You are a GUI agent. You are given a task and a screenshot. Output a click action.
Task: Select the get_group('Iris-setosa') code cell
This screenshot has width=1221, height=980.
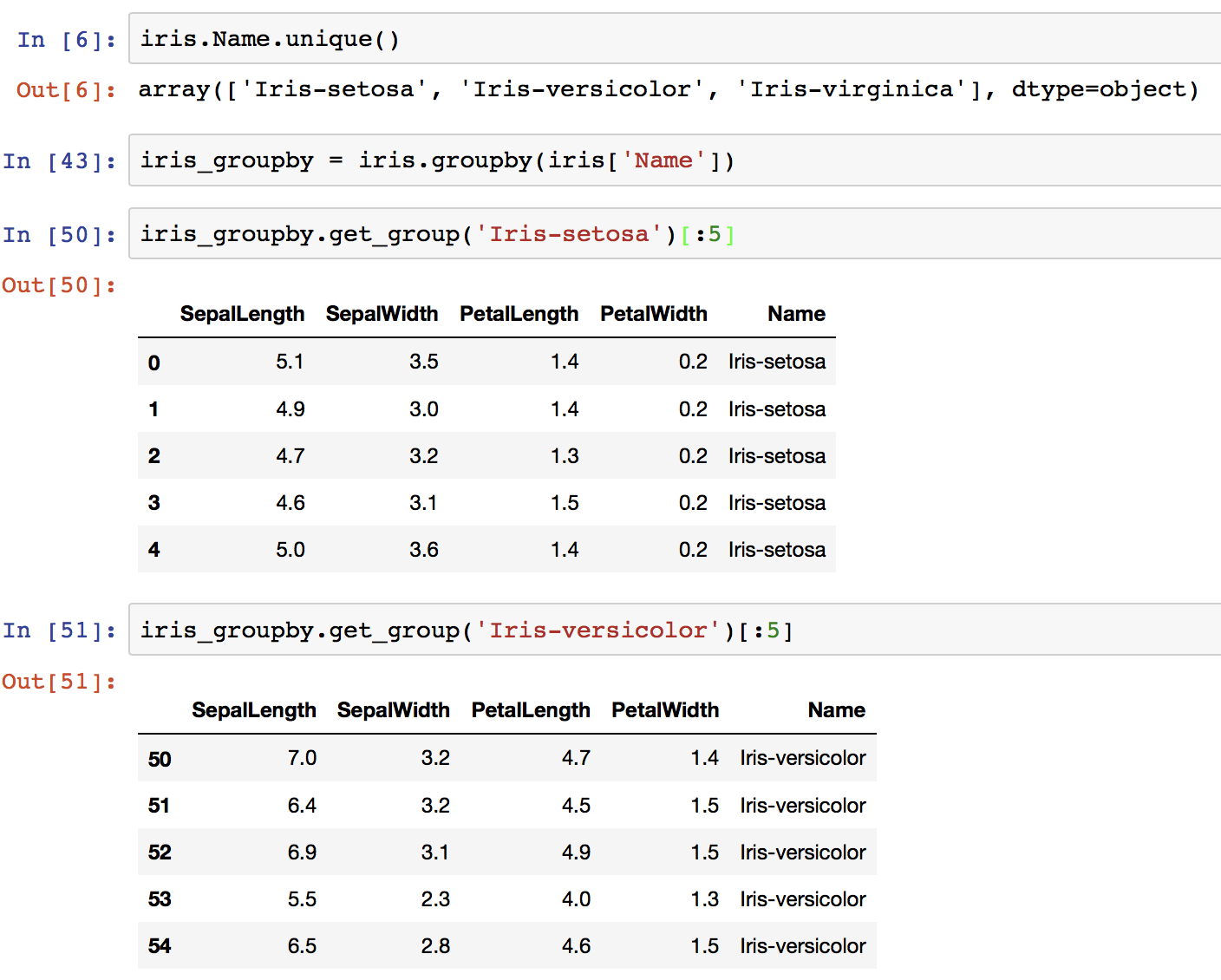coord(607,234)
